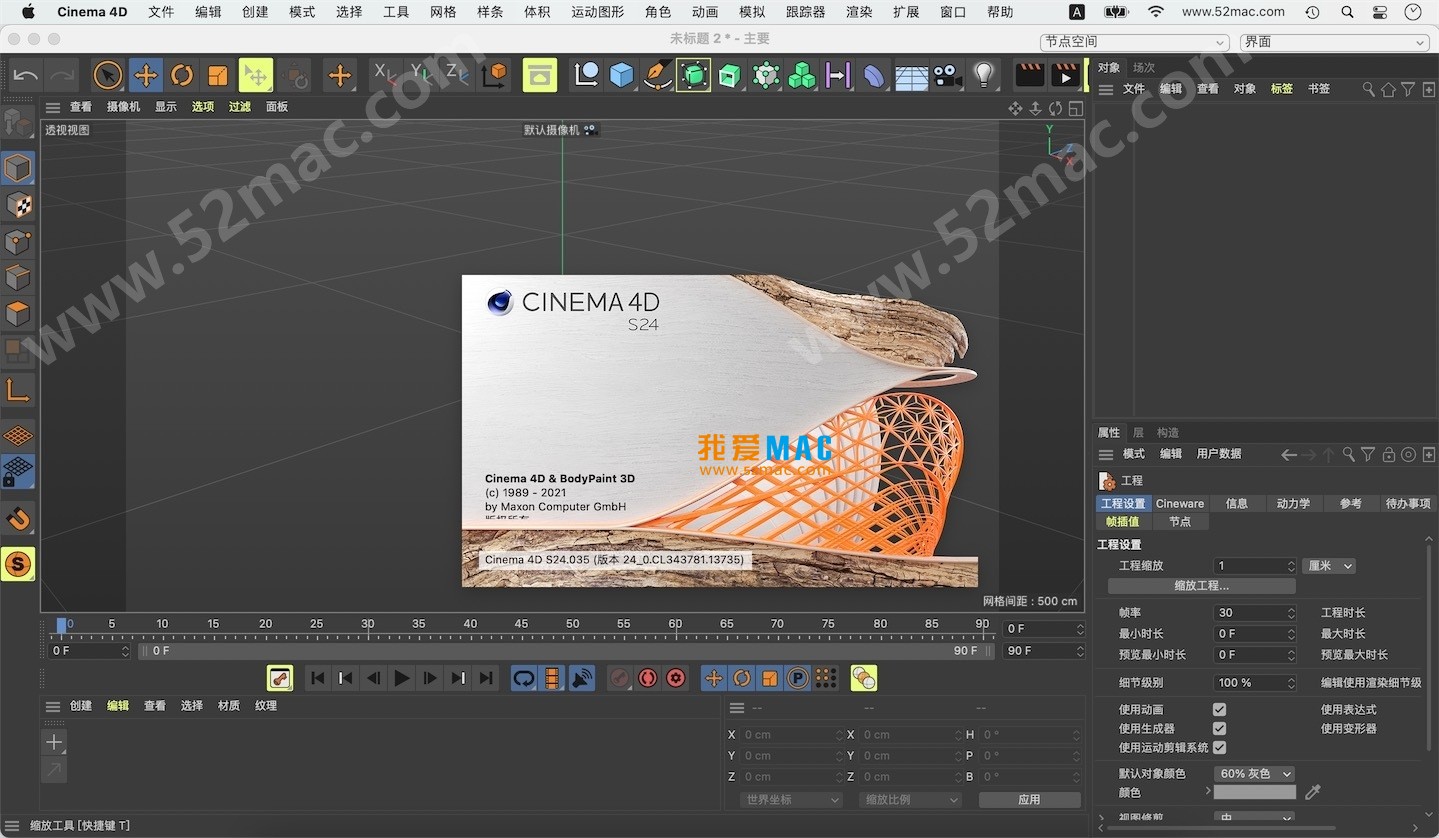Toggle sound playback with the speaker icon

tap(581, 678)
